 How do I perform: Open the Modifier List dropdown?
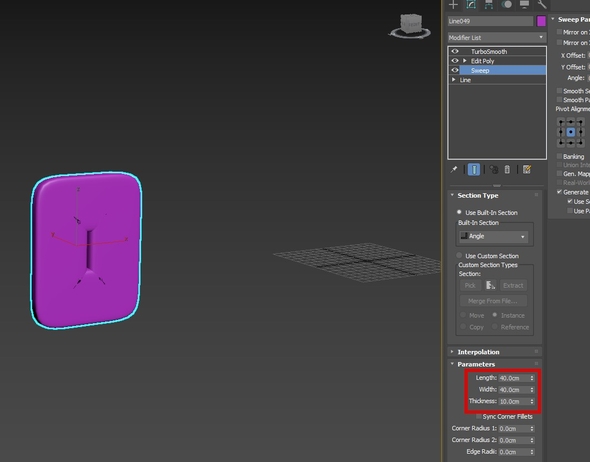tap(497, 38)
